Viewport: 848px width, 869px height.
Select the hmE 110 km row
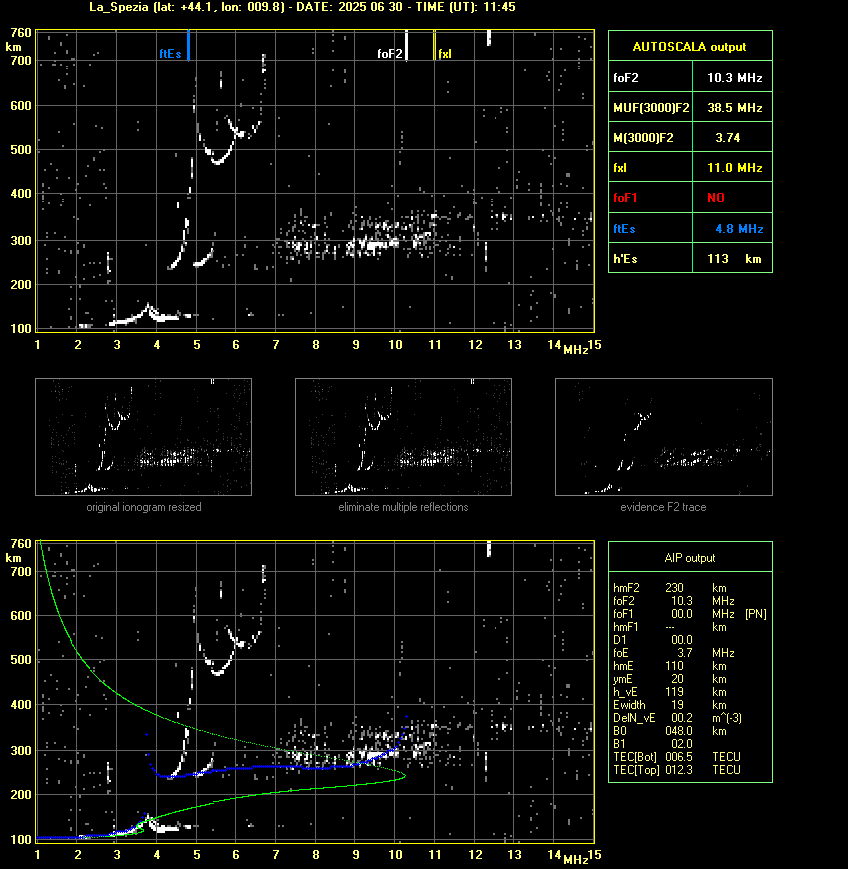pyautogui.click(x=670, y=666)
